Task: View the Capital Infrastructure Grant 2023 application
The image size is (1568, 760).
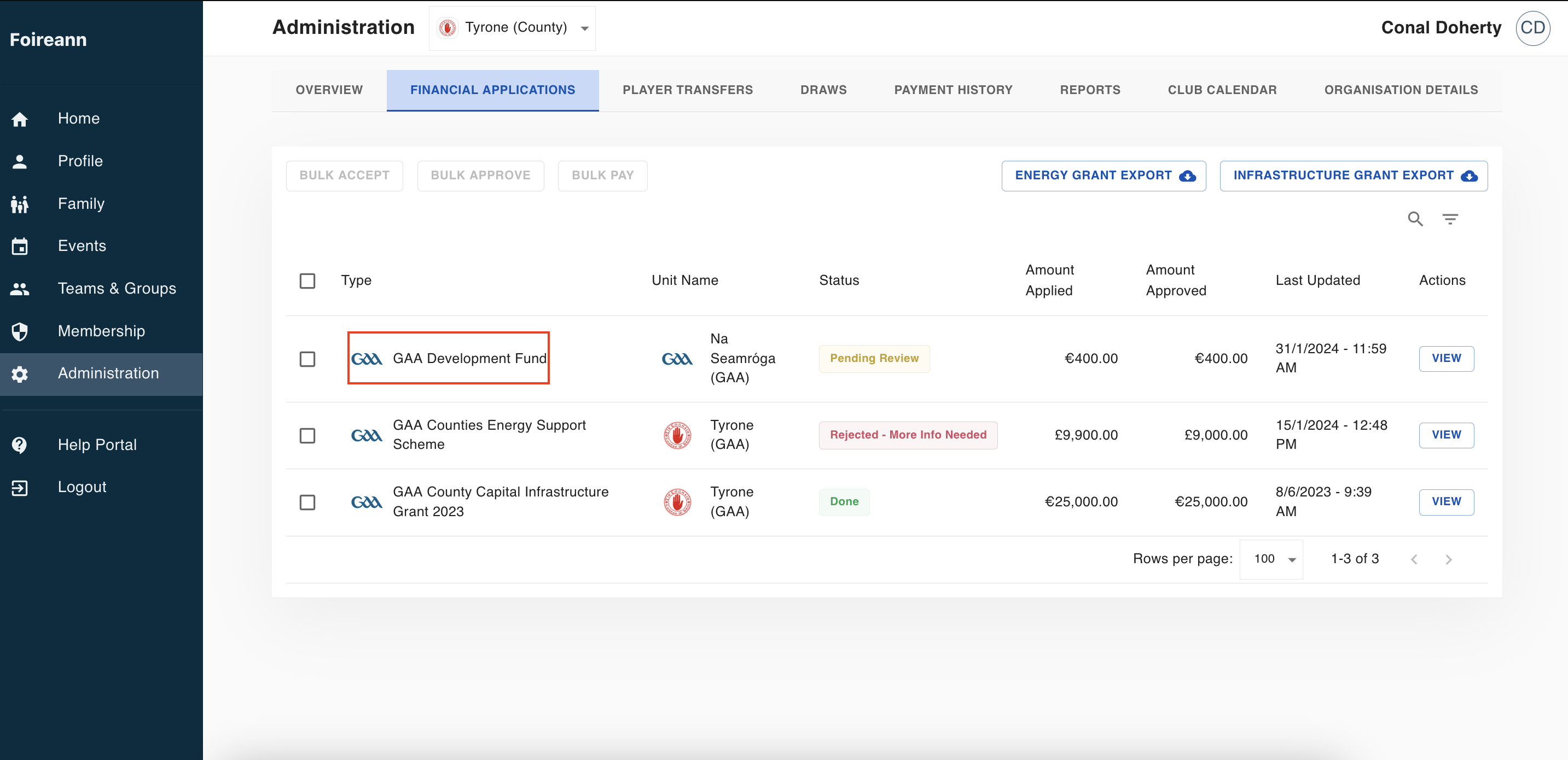Action: (1446, 502)
